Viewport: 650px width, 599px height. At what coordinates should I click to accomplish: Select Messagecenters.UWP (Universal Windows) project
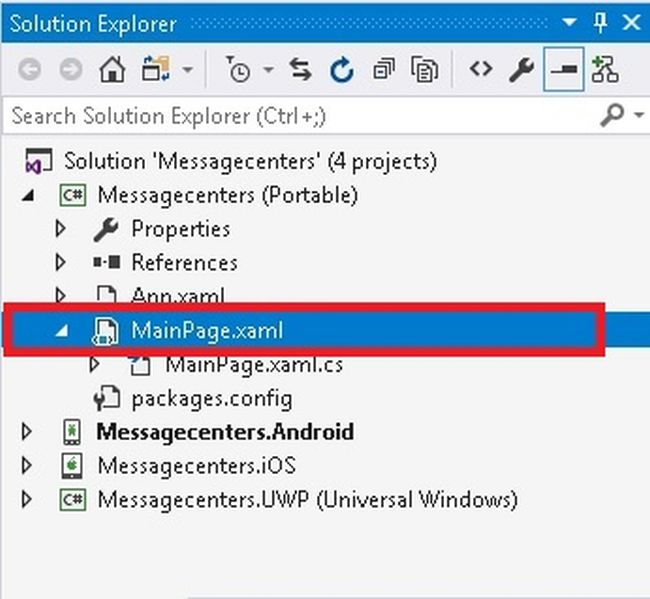coord(306,499)
